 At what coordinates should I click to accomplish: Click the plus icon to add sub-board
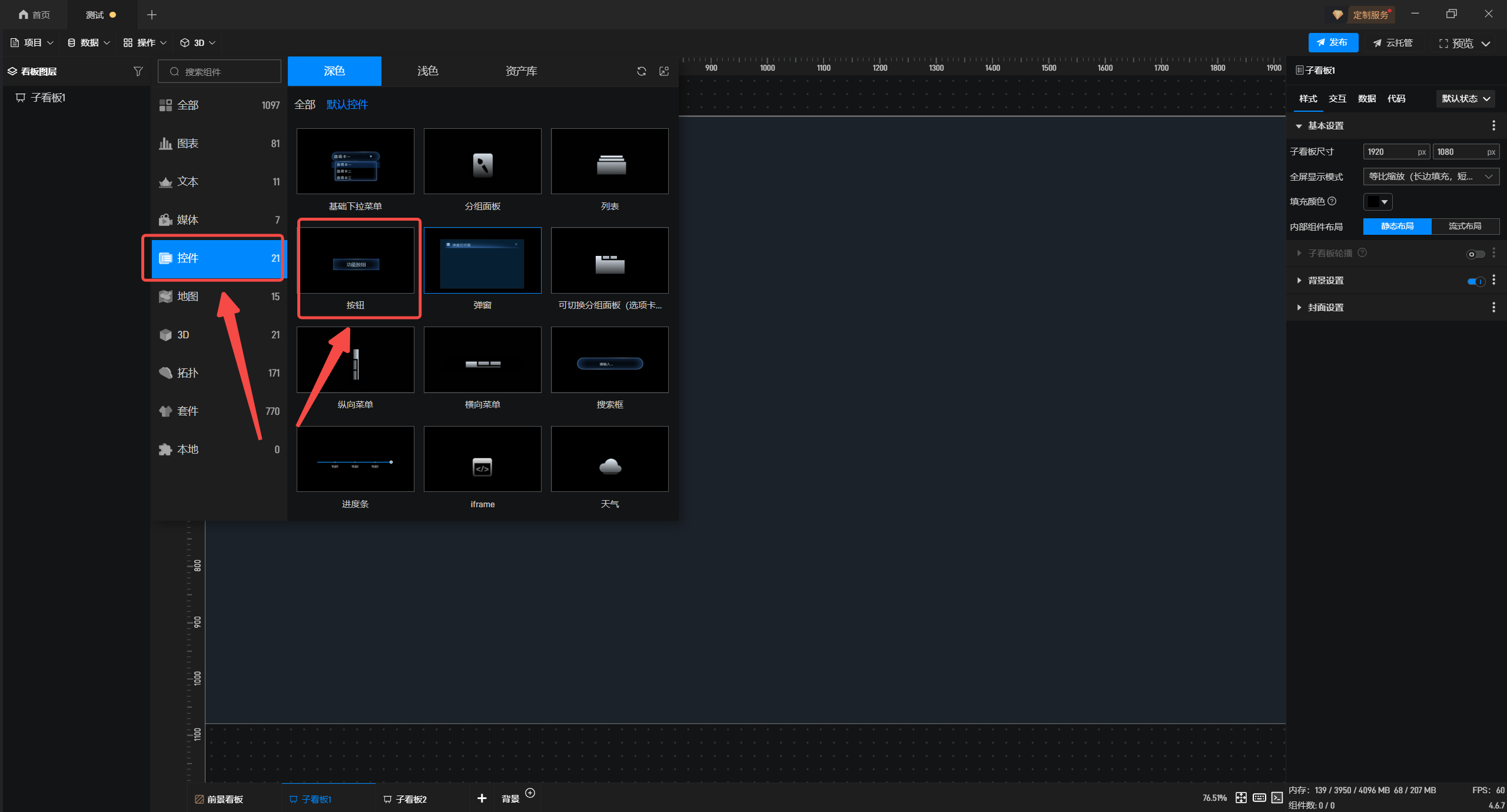click(482, 798)
